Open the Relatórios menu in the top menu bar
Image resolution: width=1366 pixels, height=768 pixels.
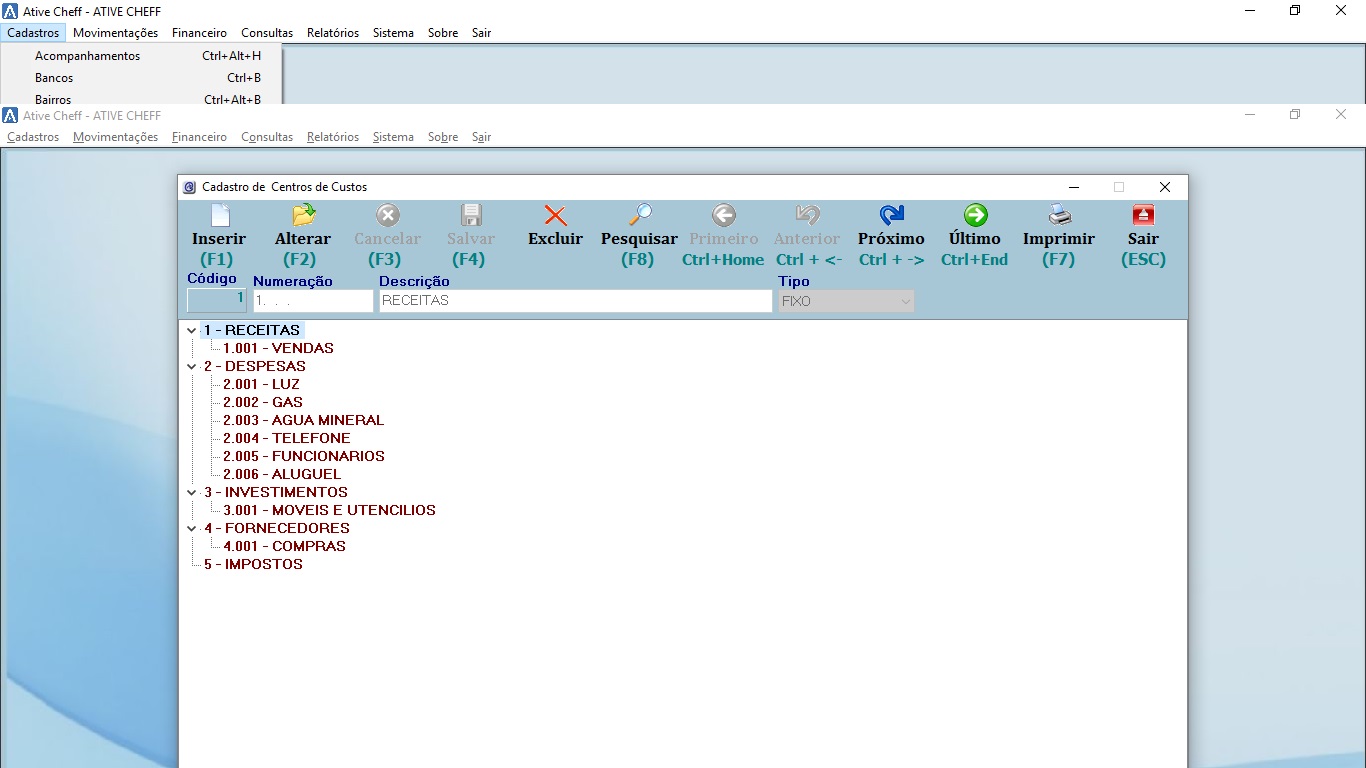pyautogui.click(x=333, y=33)
